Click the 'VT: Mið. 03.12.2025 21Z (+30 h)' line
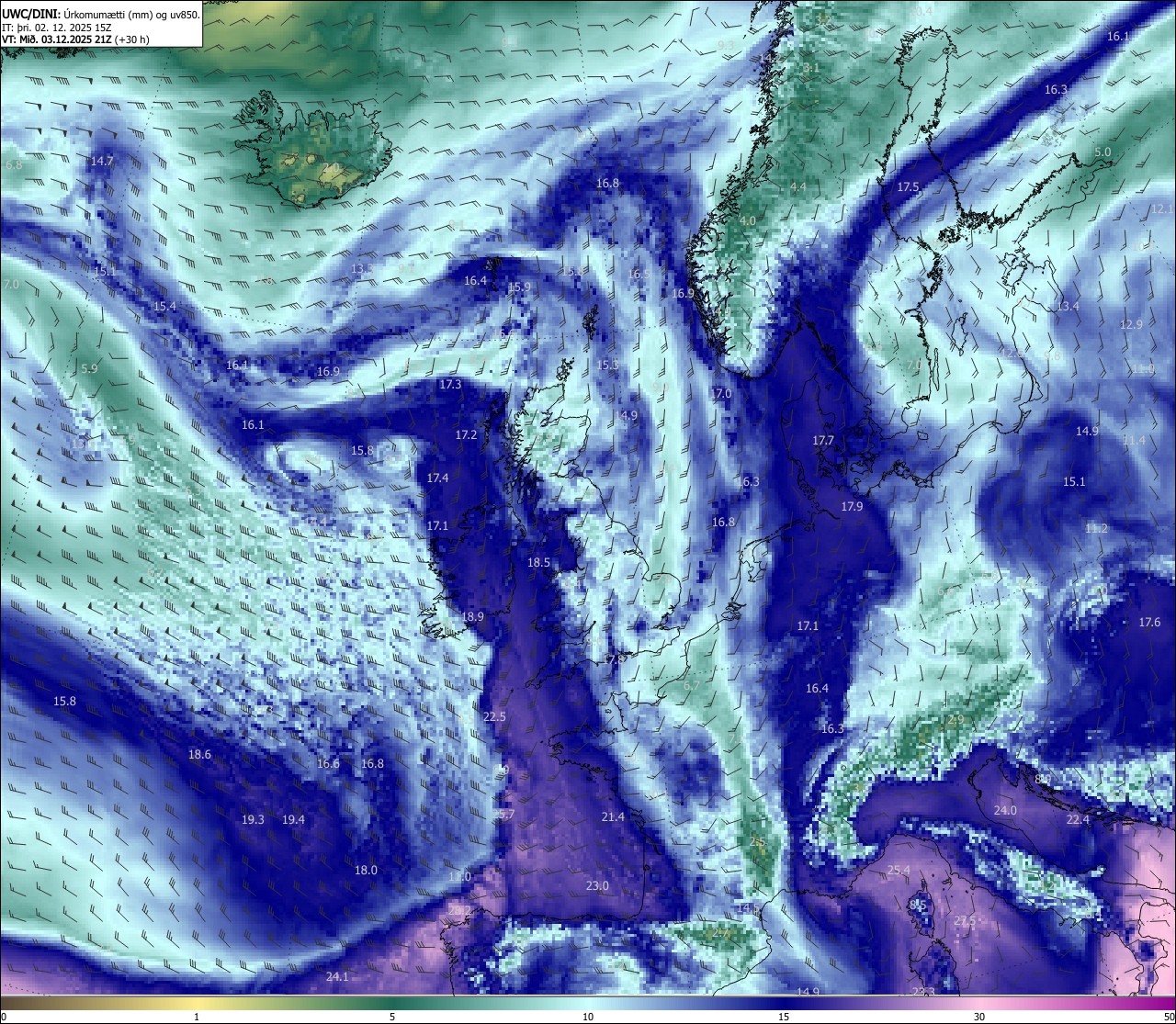 point(75,39)
